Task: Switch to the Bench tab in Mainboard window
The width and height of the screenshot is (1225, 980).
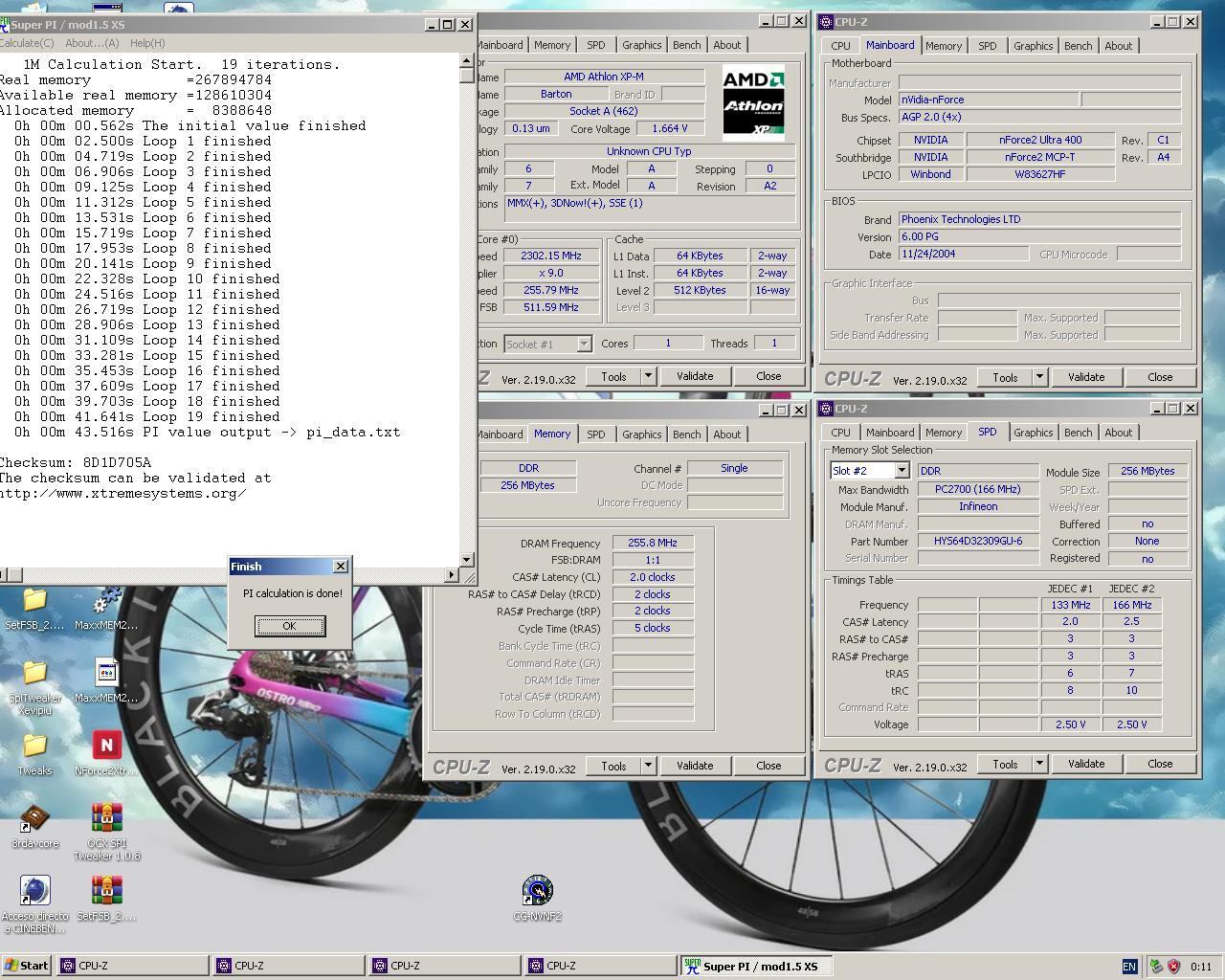Action: point(1078,46)
